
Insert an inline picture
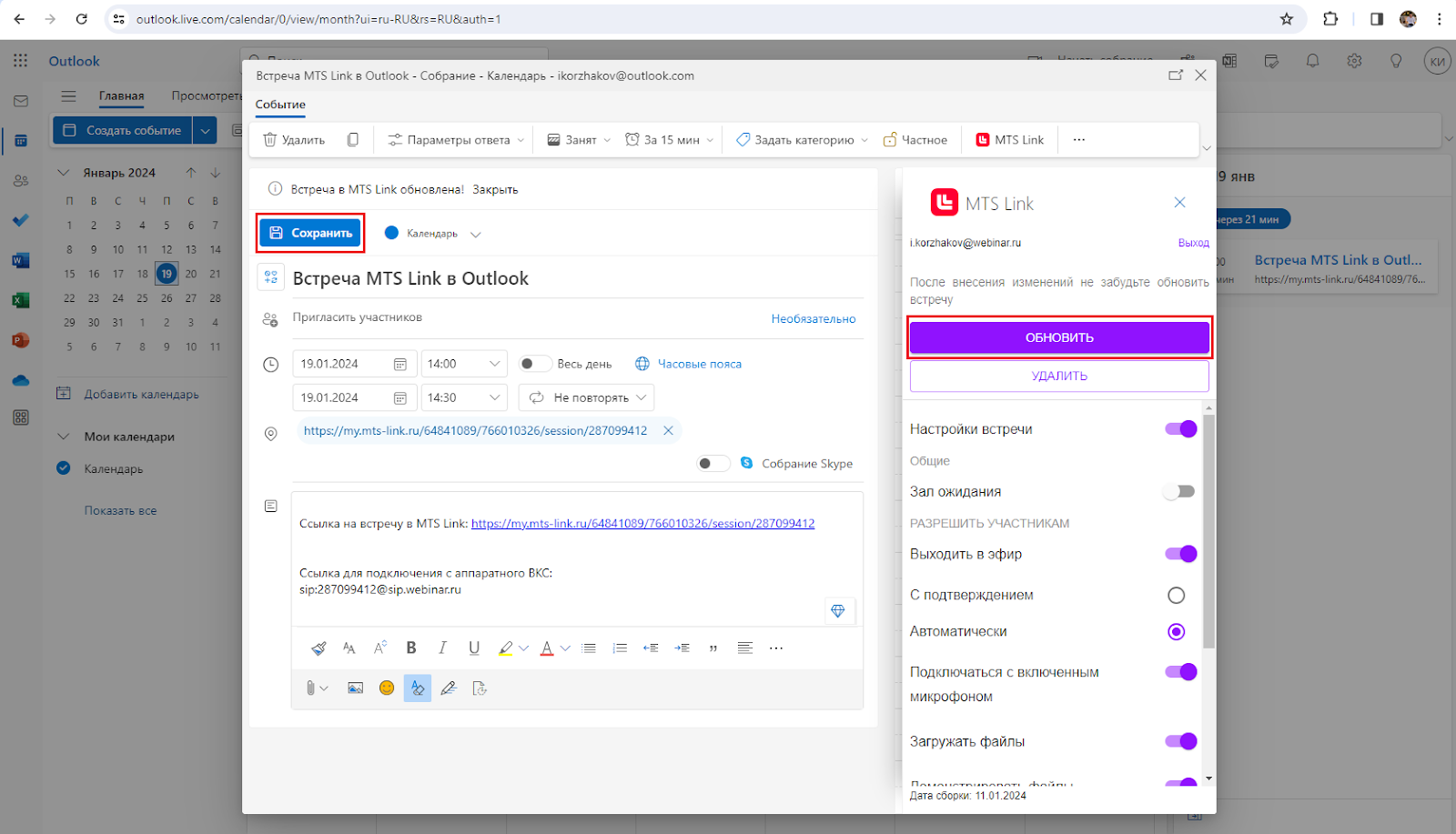(x=356, y=688)
